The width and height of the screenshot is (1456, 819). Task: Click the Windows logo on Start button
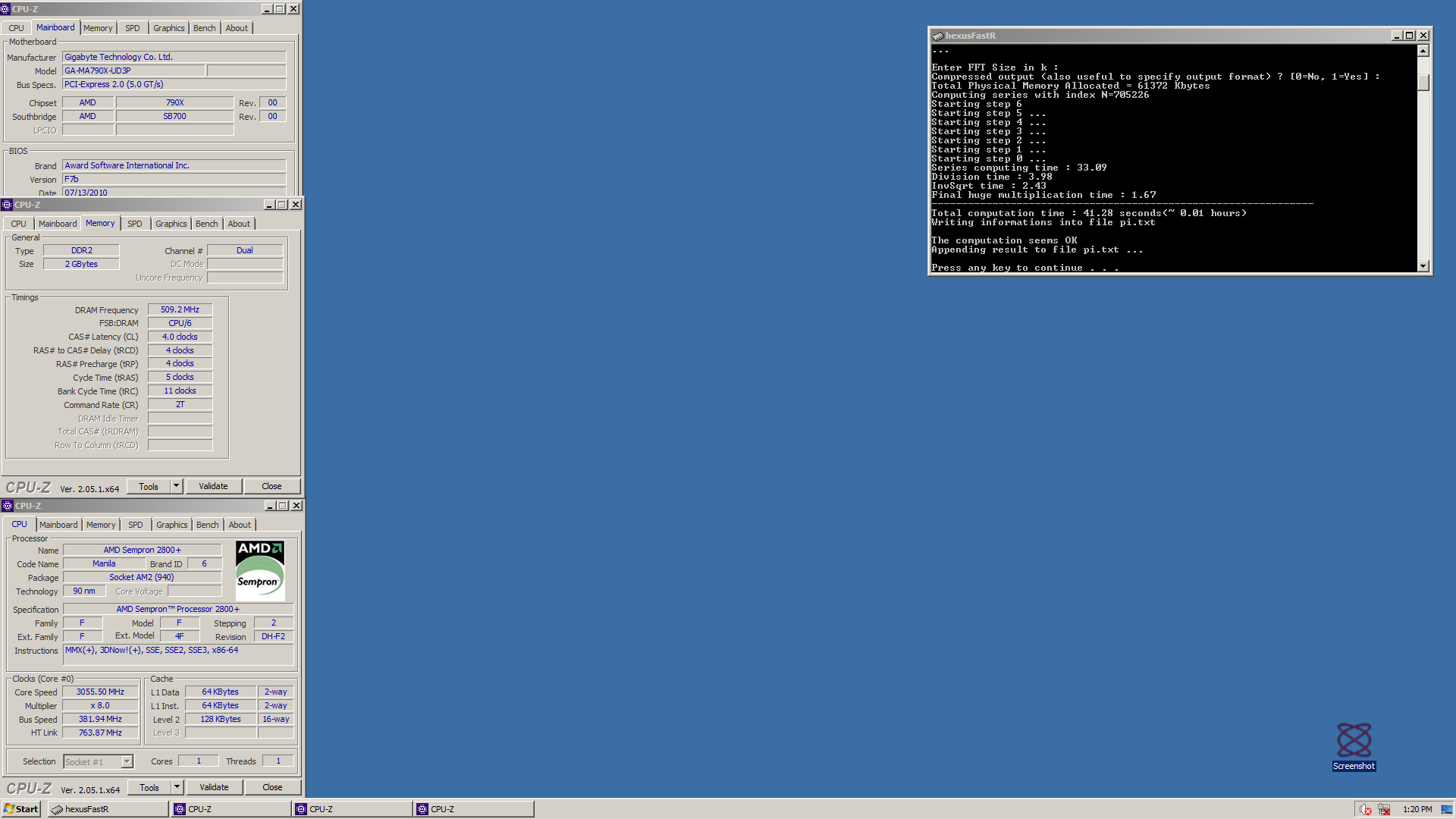9,808
